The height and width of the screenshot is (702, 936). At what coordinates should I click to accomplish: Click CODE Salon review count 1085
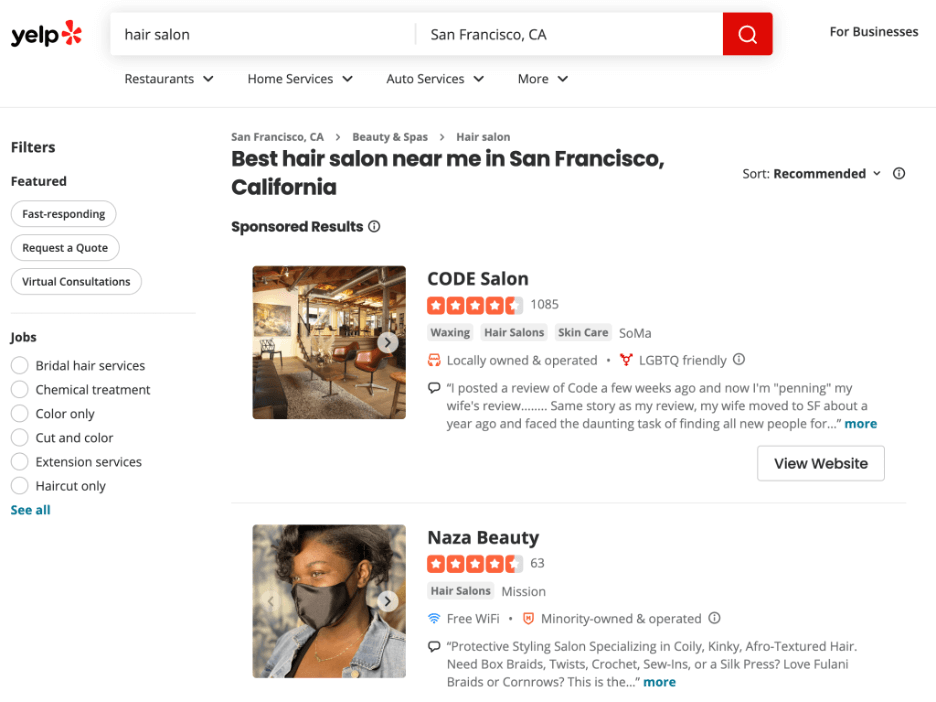click(544, 304)
